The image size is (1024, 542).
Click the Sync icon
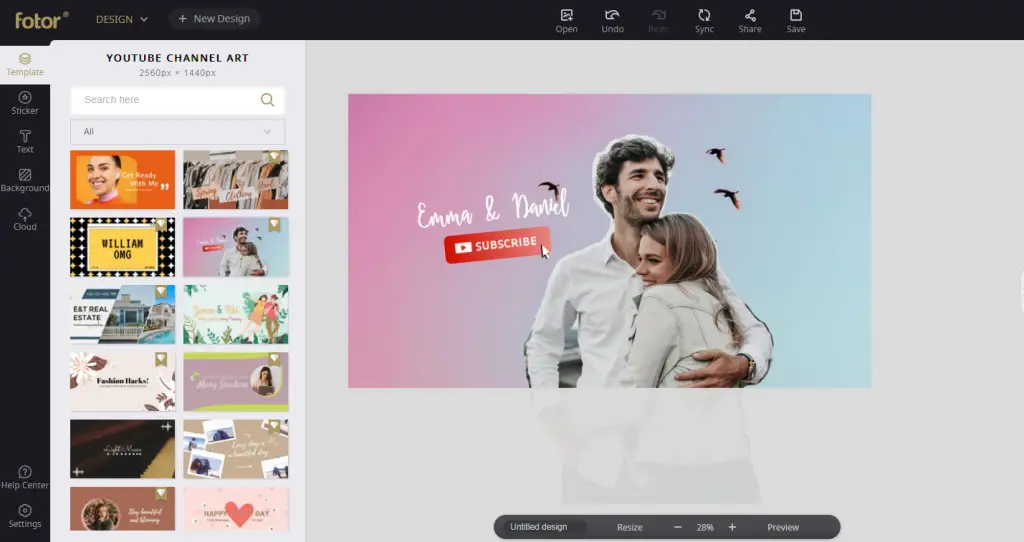[704, 20]
